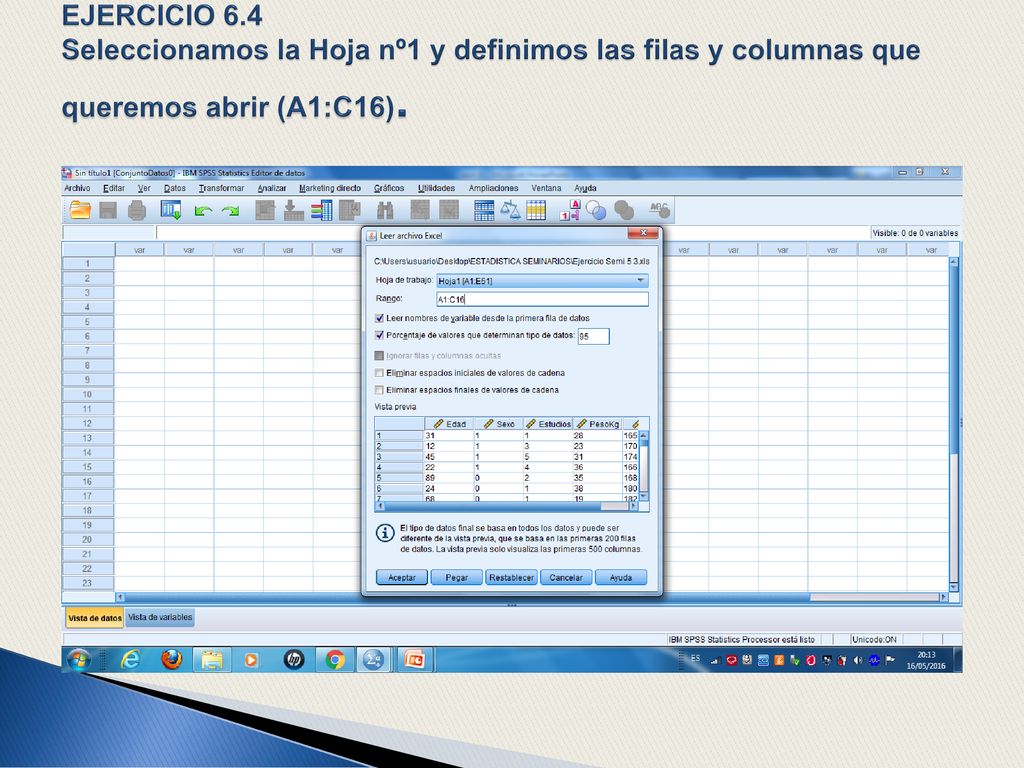
Task: Click the Ventana menu
Action: pos(546,188)
